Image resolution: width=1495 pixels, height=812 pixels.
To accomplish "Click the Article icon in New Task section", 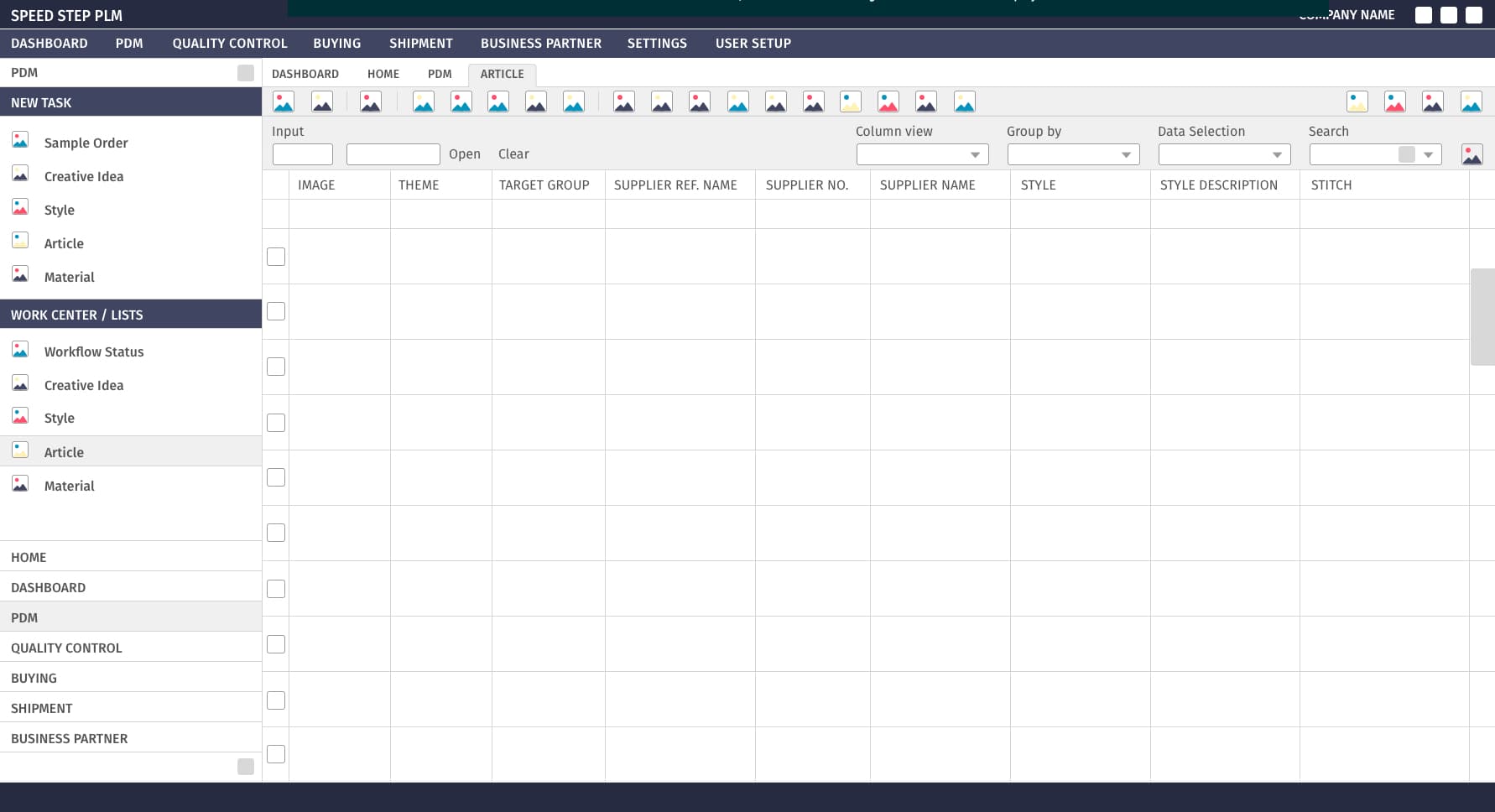I will pos(20,241).
